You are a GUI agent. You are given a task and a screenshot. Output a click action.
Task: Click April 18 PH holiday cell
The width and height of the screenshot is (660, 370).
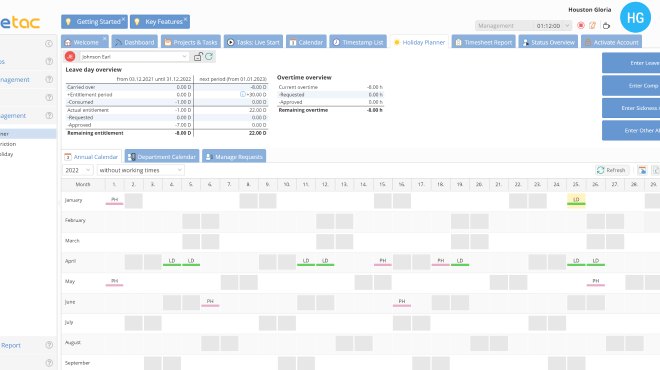pyautogui.click(x=441, y=261)
